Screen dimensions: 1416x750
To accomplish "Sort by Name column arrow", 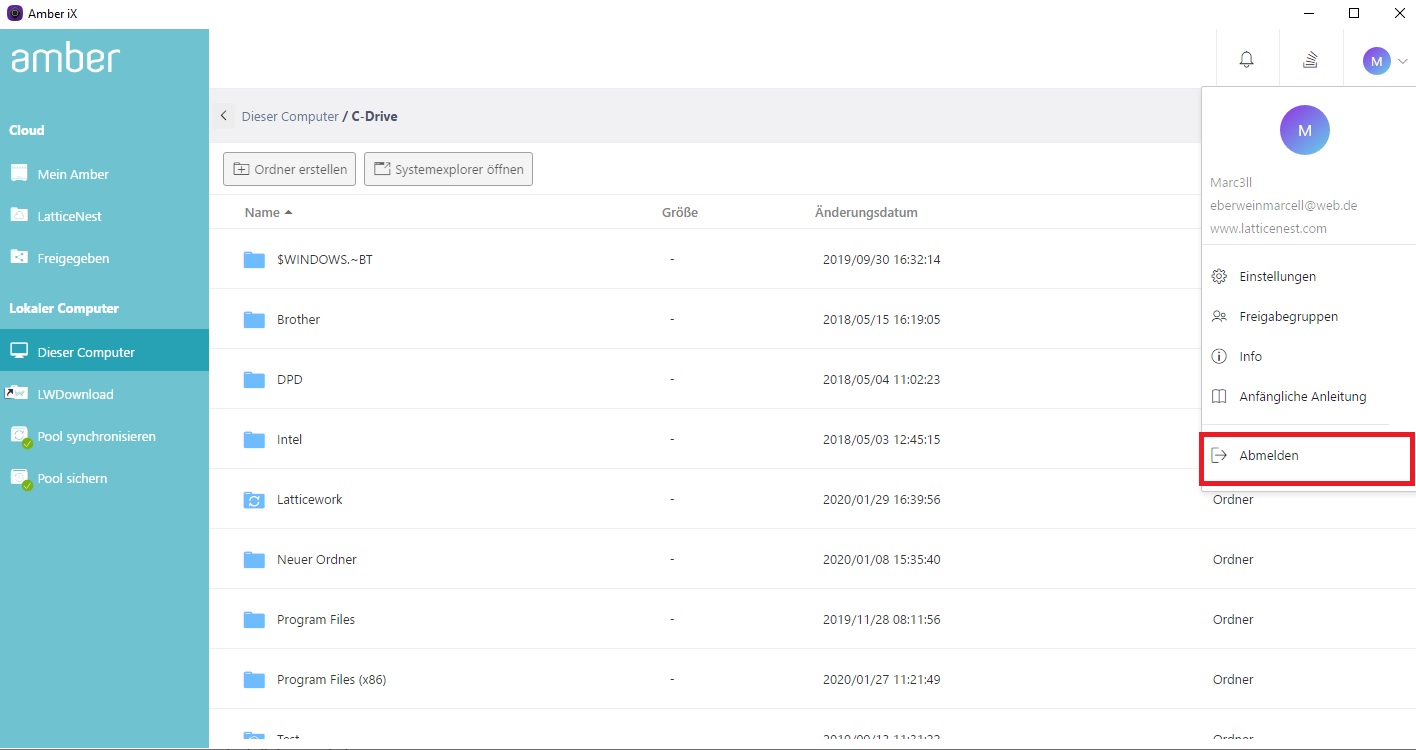I will (x=289, y=212).
